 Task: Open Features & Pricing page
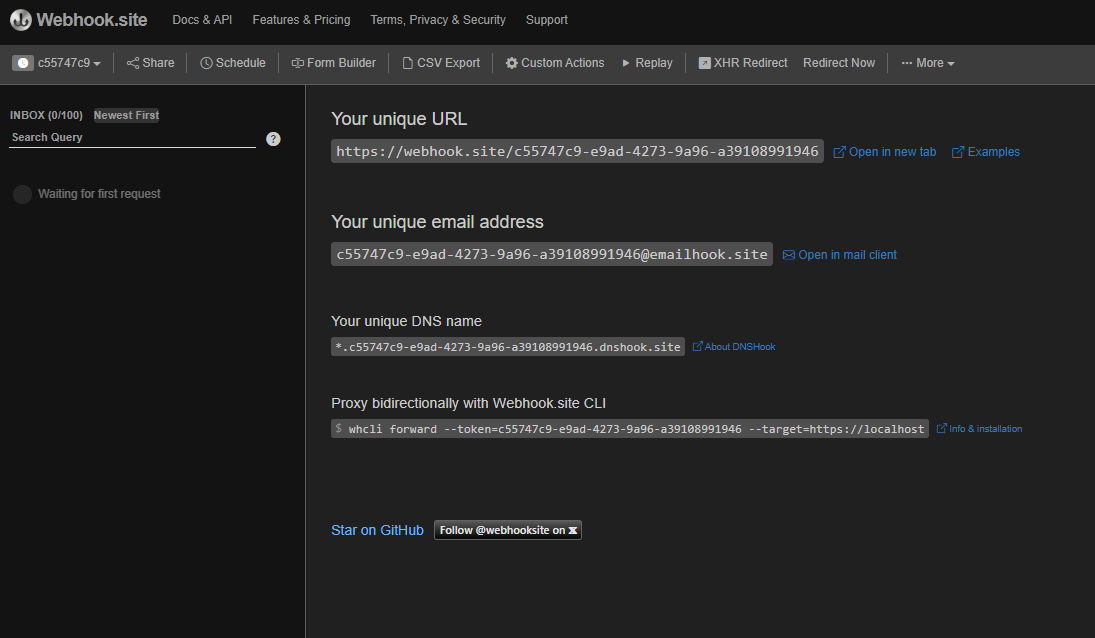[x=302, y=20]
